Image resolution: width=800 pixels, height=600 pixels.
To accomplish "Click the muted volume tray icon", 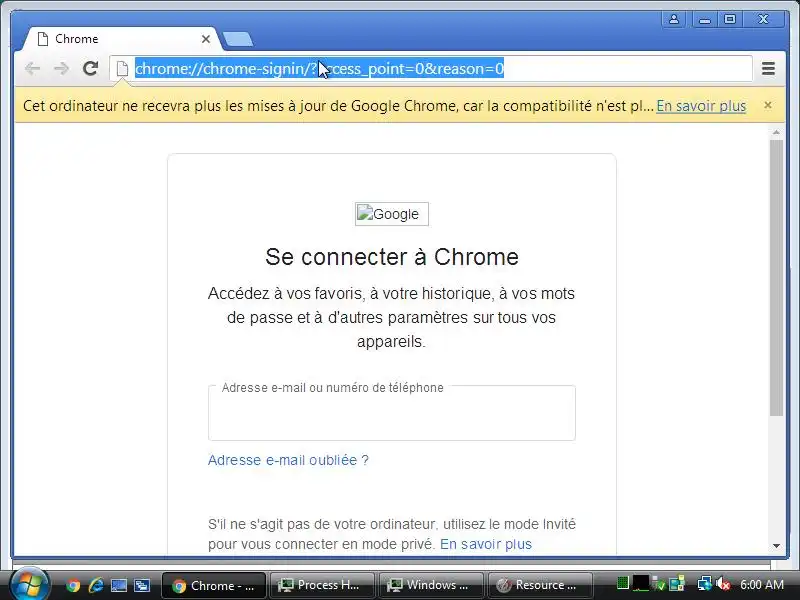I will 723,584.
